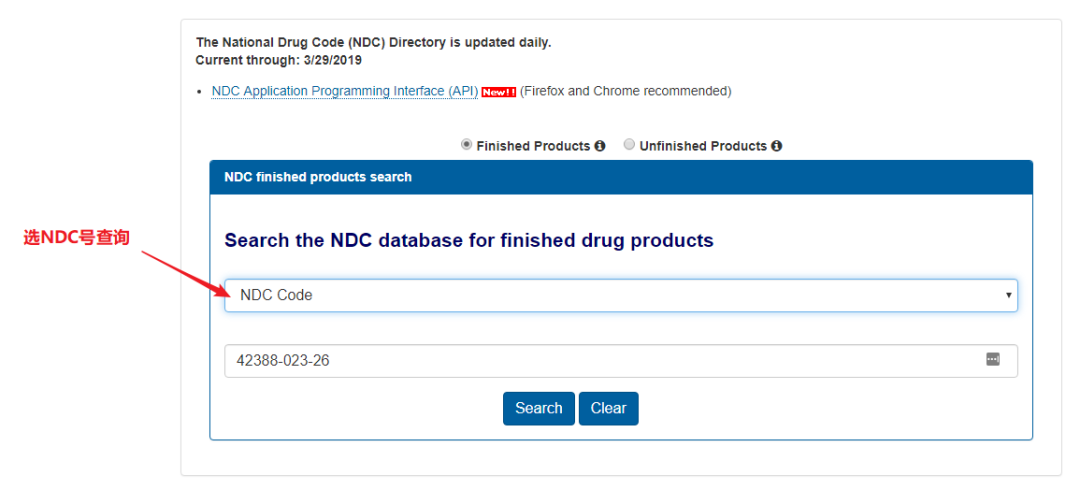Select the Unfinished Products radio button
This screenshot has width=1080, height=490.
(x=629, y=145)
